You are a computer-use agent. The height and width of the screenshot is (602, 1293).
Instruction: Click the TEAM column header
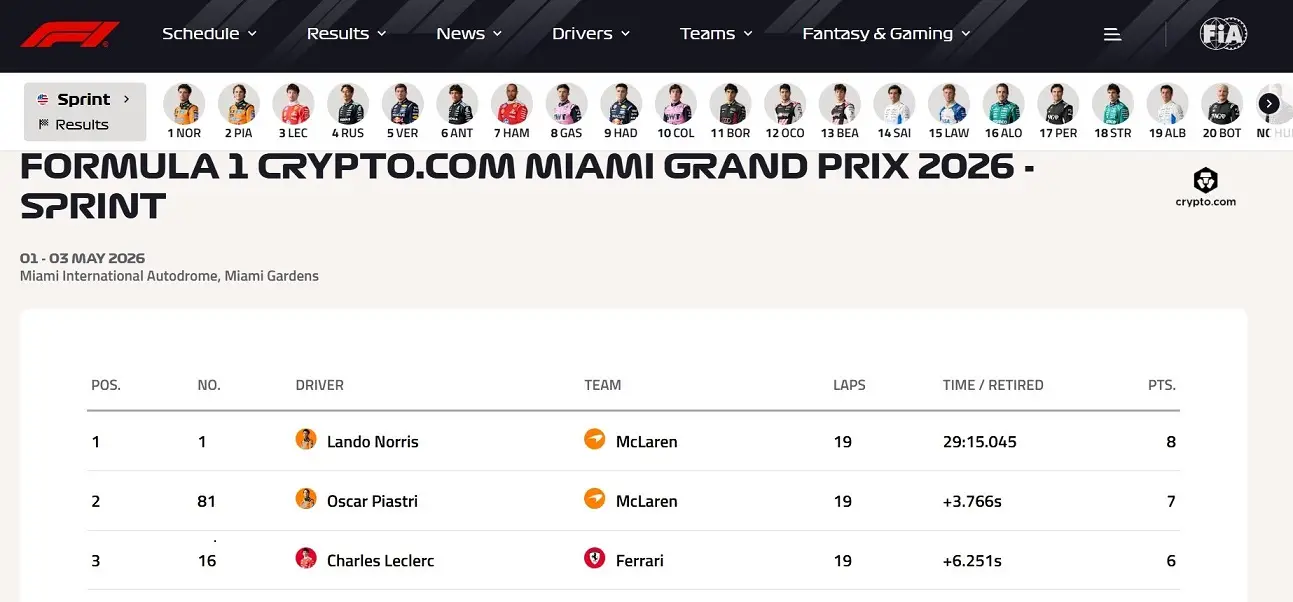point(603,385)
